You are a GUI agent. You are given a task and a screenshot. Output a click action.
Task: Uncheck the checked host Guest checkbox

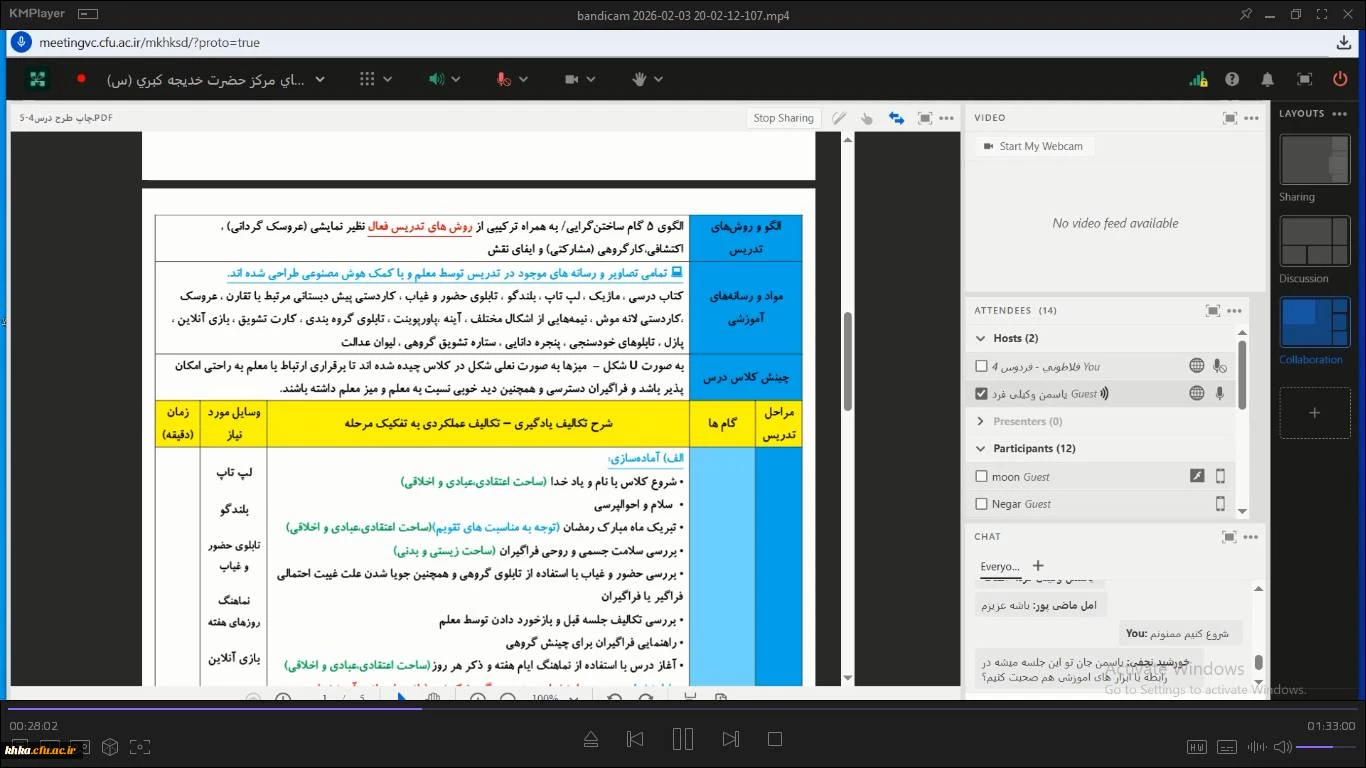(x=981, y=394)
